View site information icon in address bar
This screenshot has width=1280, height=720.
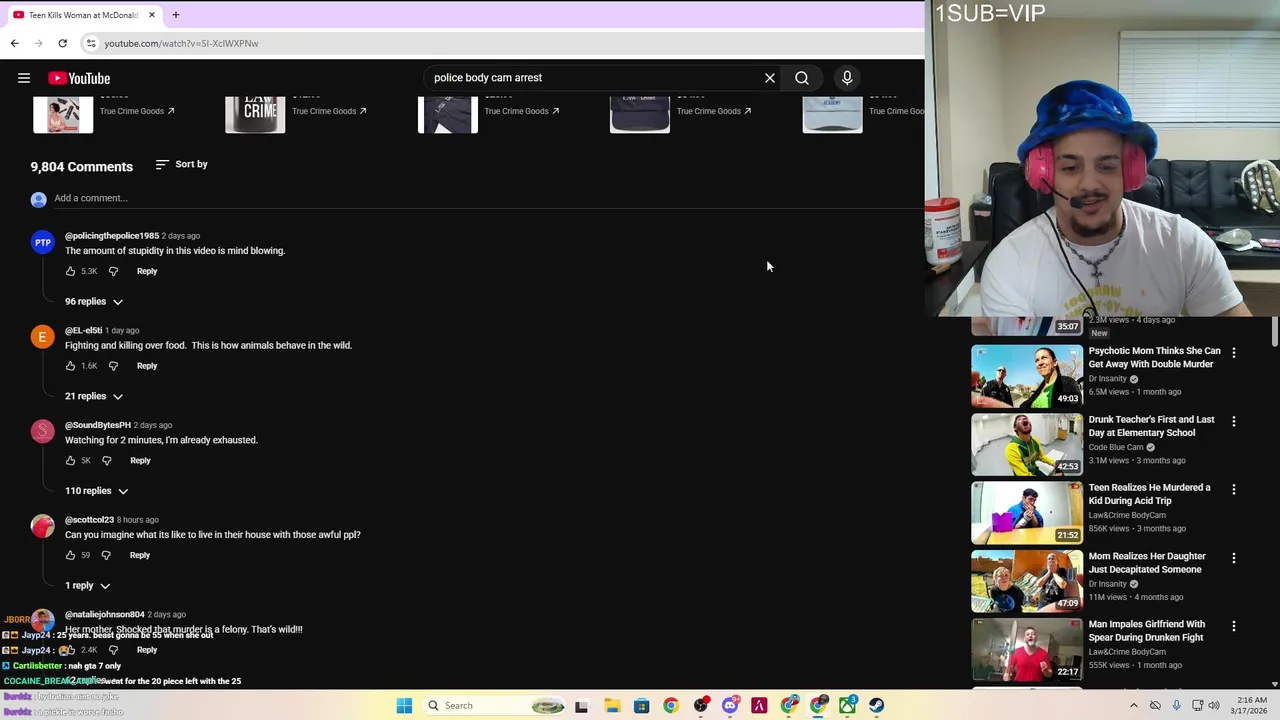coord(91,43)
